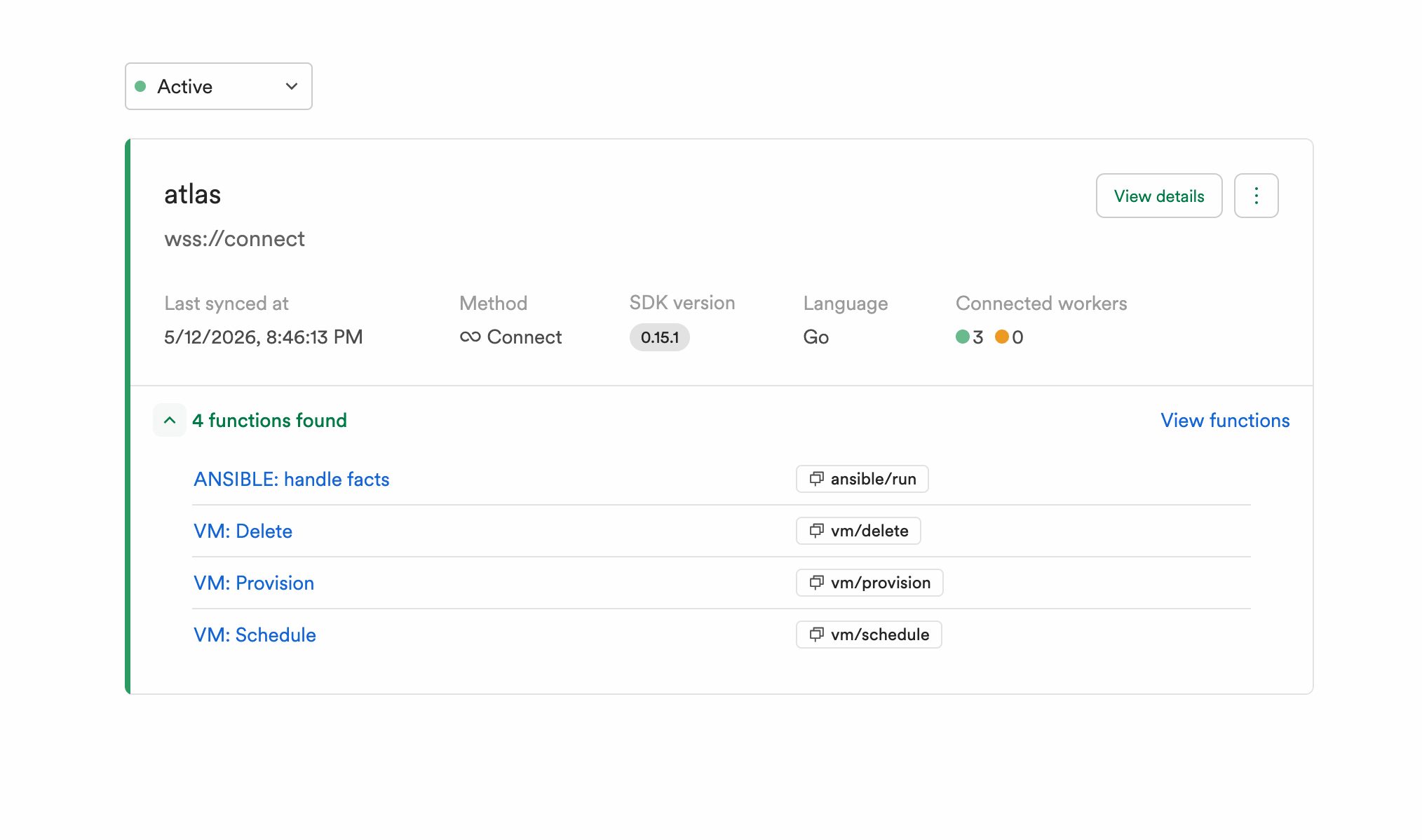Open the three-dot more options menu
Image resolution: width=1422 pixels, height=840 pixels.
(x=1256, y=196)
